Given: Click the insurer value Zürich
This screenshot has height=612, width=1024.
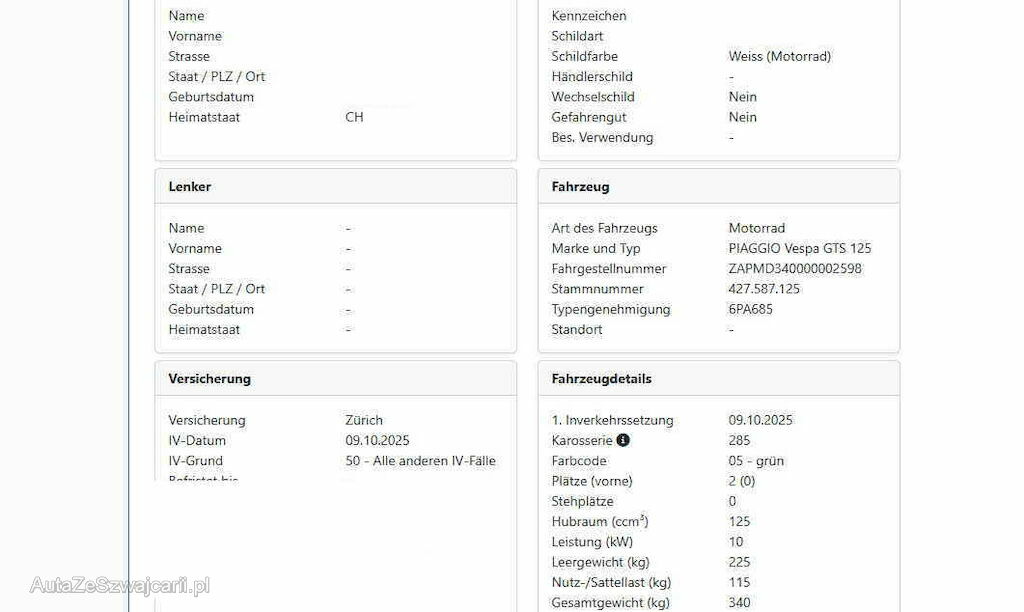Looking at the screenshot, I should pyautogui.click(x=364, y=420).
